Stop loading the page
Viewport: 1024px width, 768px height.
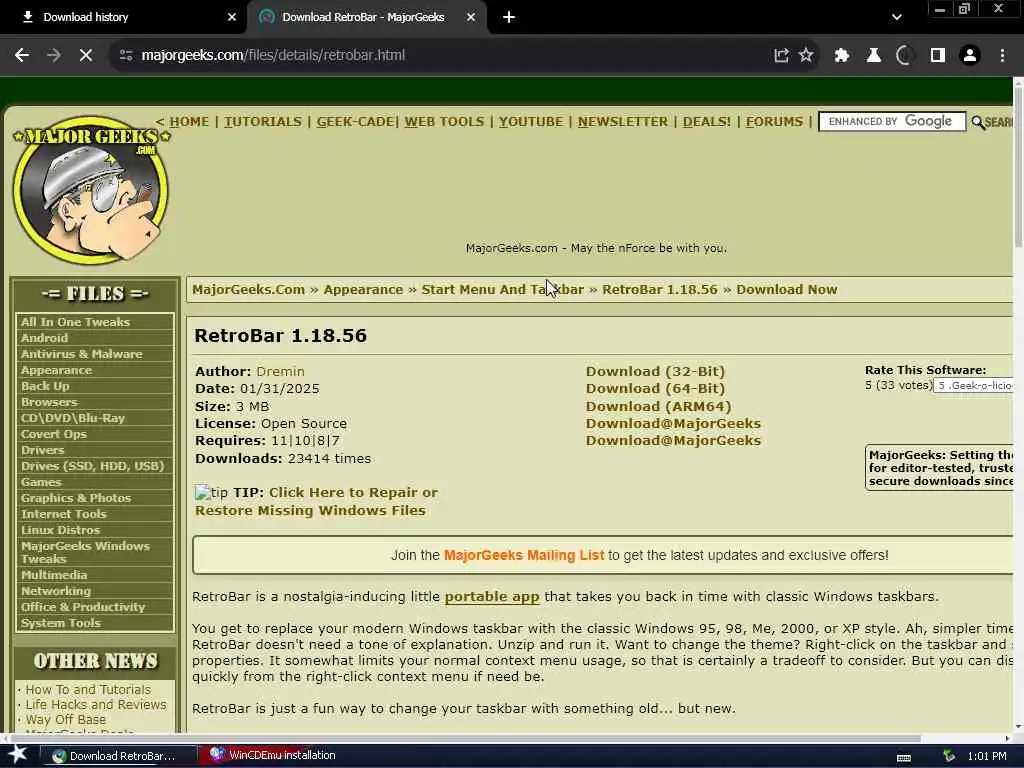pyautogui.click(x=86, y=55)
